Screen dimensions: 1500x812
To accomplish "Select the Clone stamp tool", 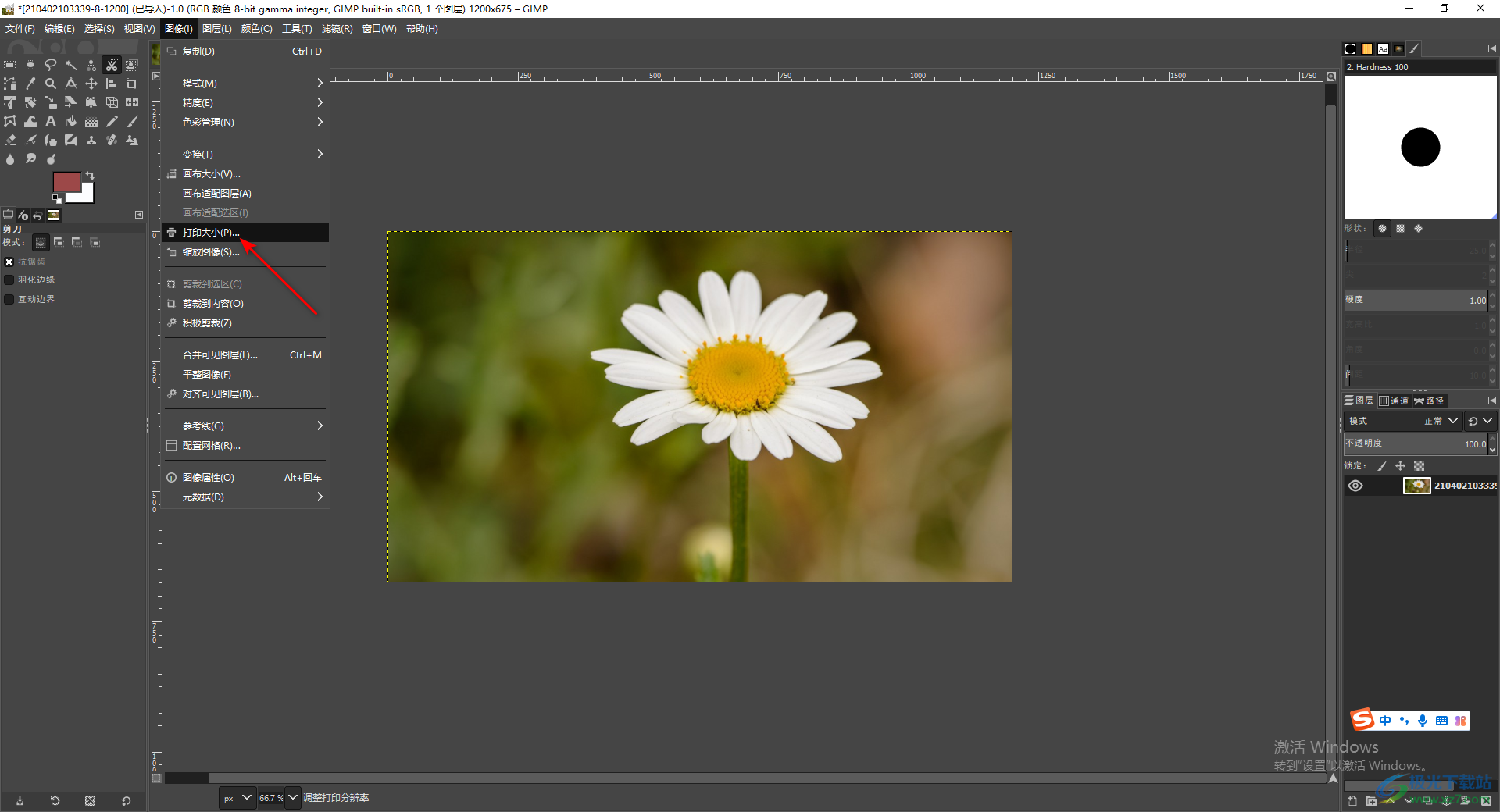I will tap(91, 140).
